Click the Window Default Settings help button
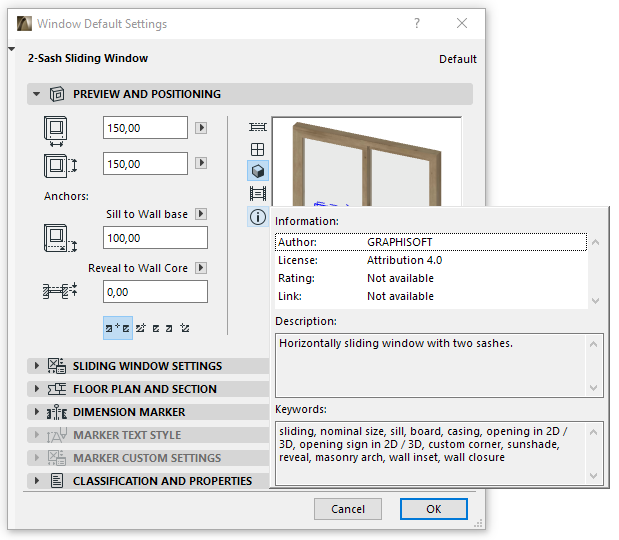Screen dimensions: 619x540 pyautogui.click(x=416, y=23)
